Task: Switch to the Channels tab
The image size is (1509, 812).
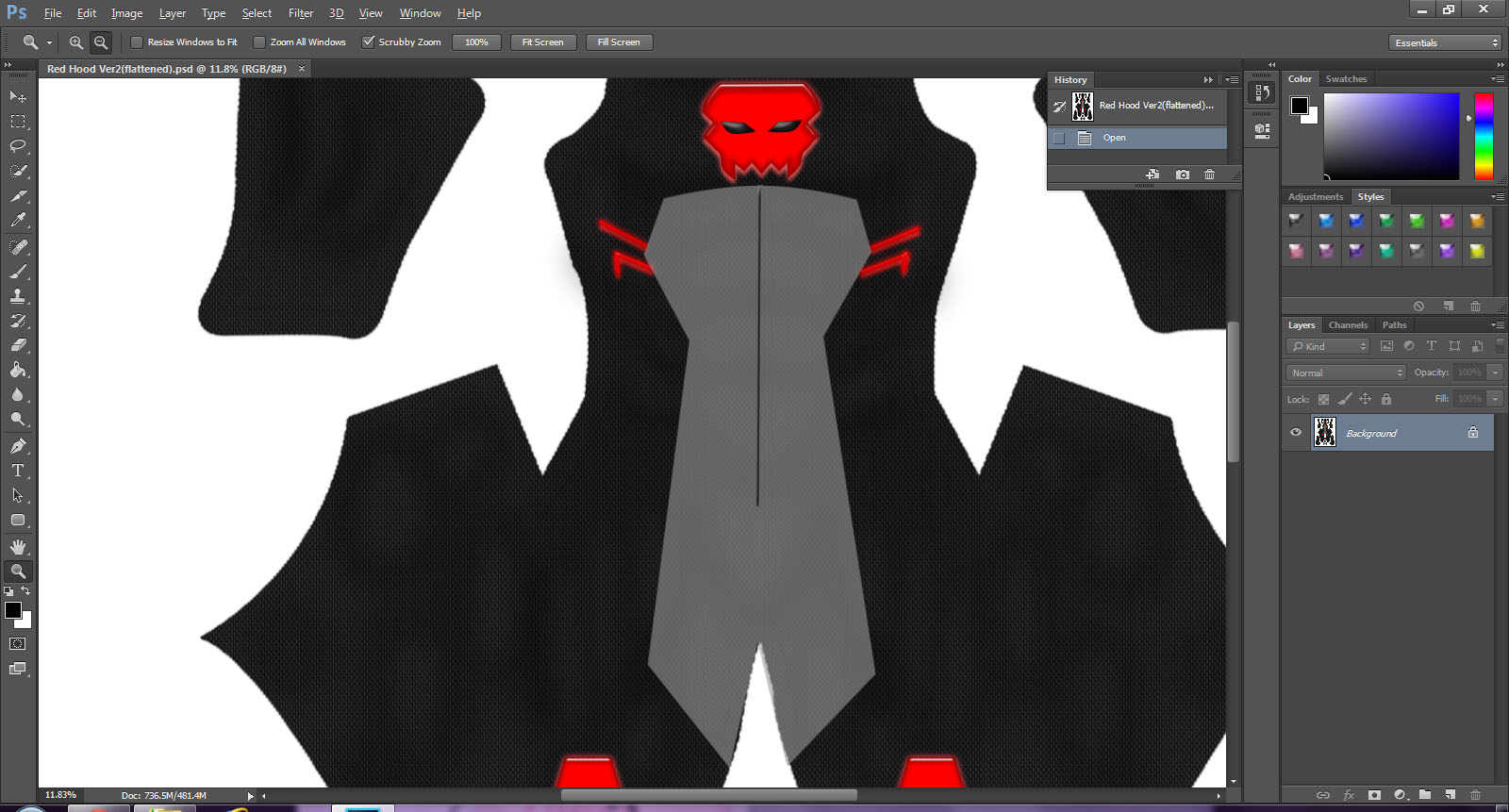Action: coord(1348,325)
